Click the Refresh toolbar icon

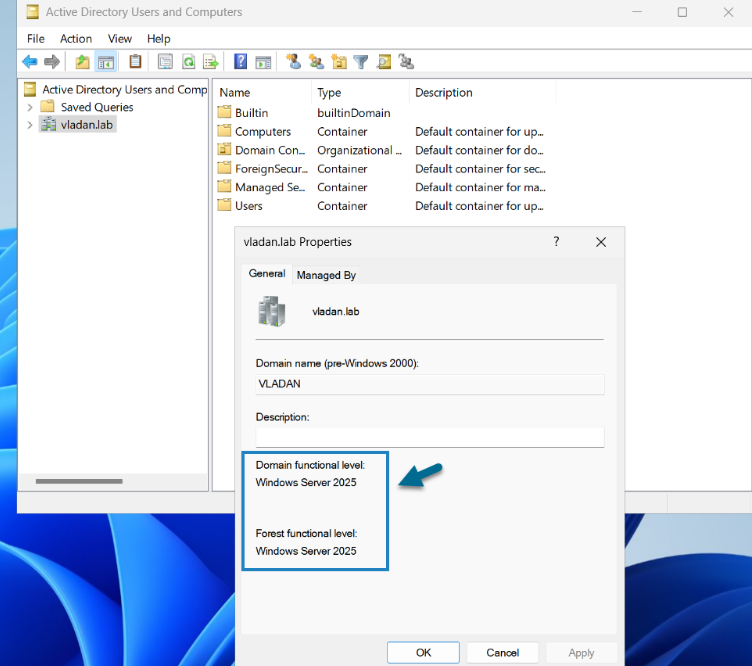pyautogui.click(x=188, y=61)
